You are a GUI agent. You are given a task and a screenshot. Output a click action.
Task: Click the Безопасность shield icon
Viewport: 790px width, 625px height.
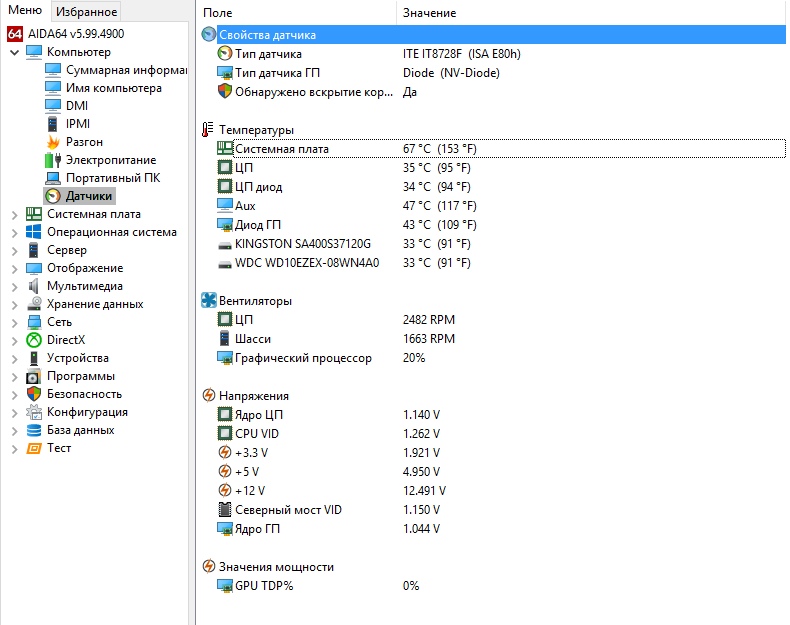(x=34, y=394)
